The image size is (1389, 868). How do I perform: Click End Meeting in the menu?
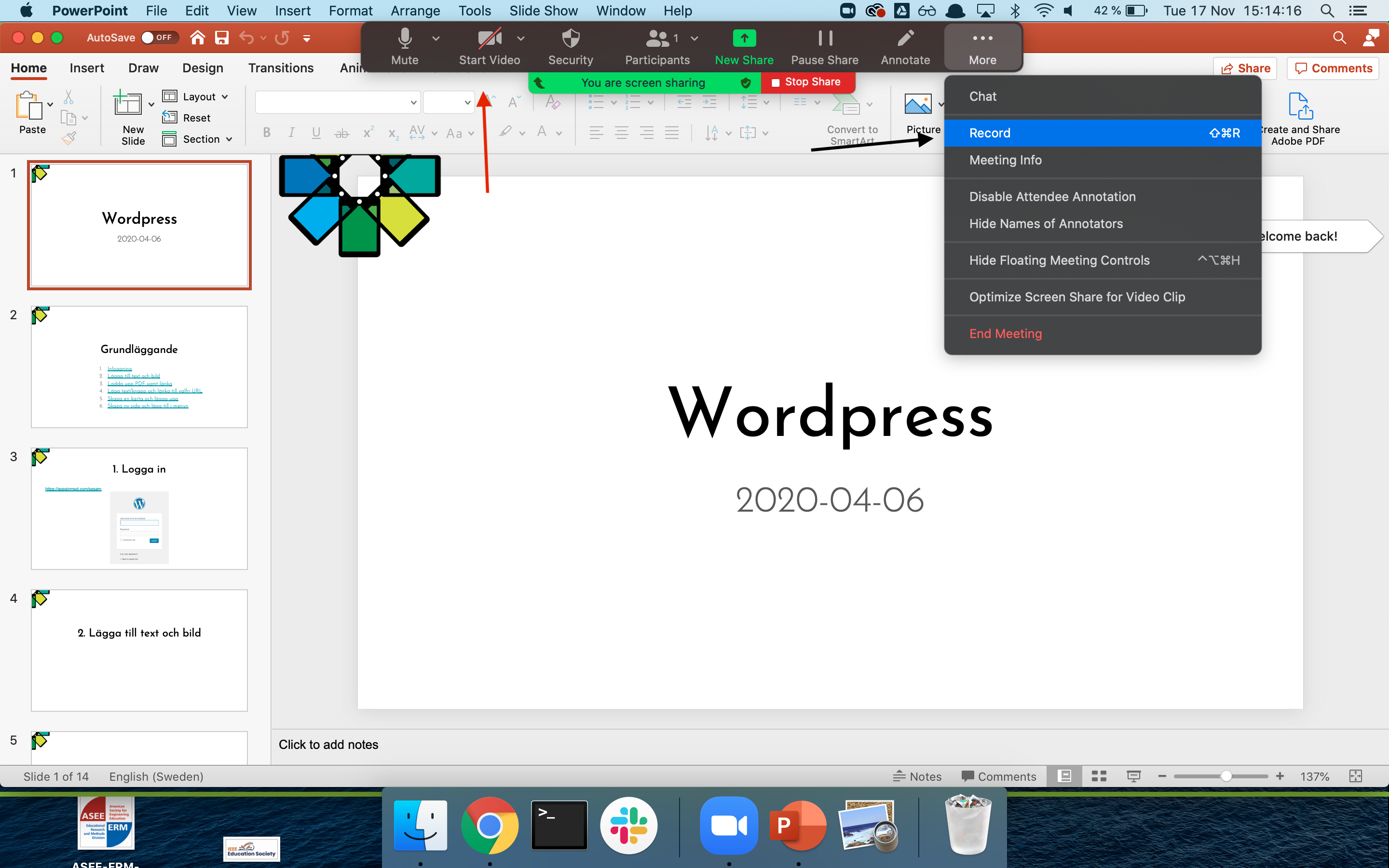pyautogui.click(x=1005, y=334)
